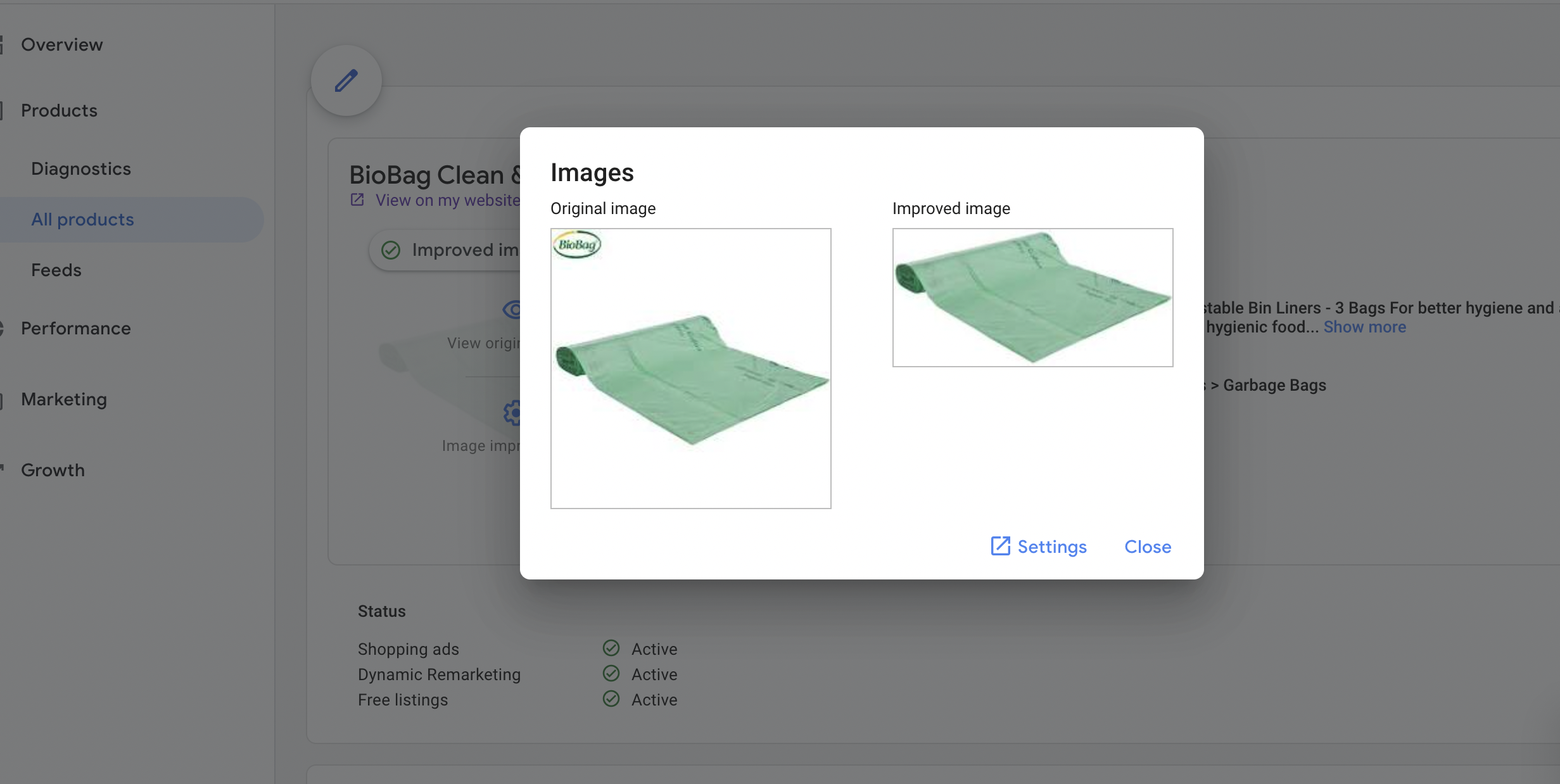Screen dimensions: 1560x784
Task: Open Diagnostics under Products
Action: (80, 168)
